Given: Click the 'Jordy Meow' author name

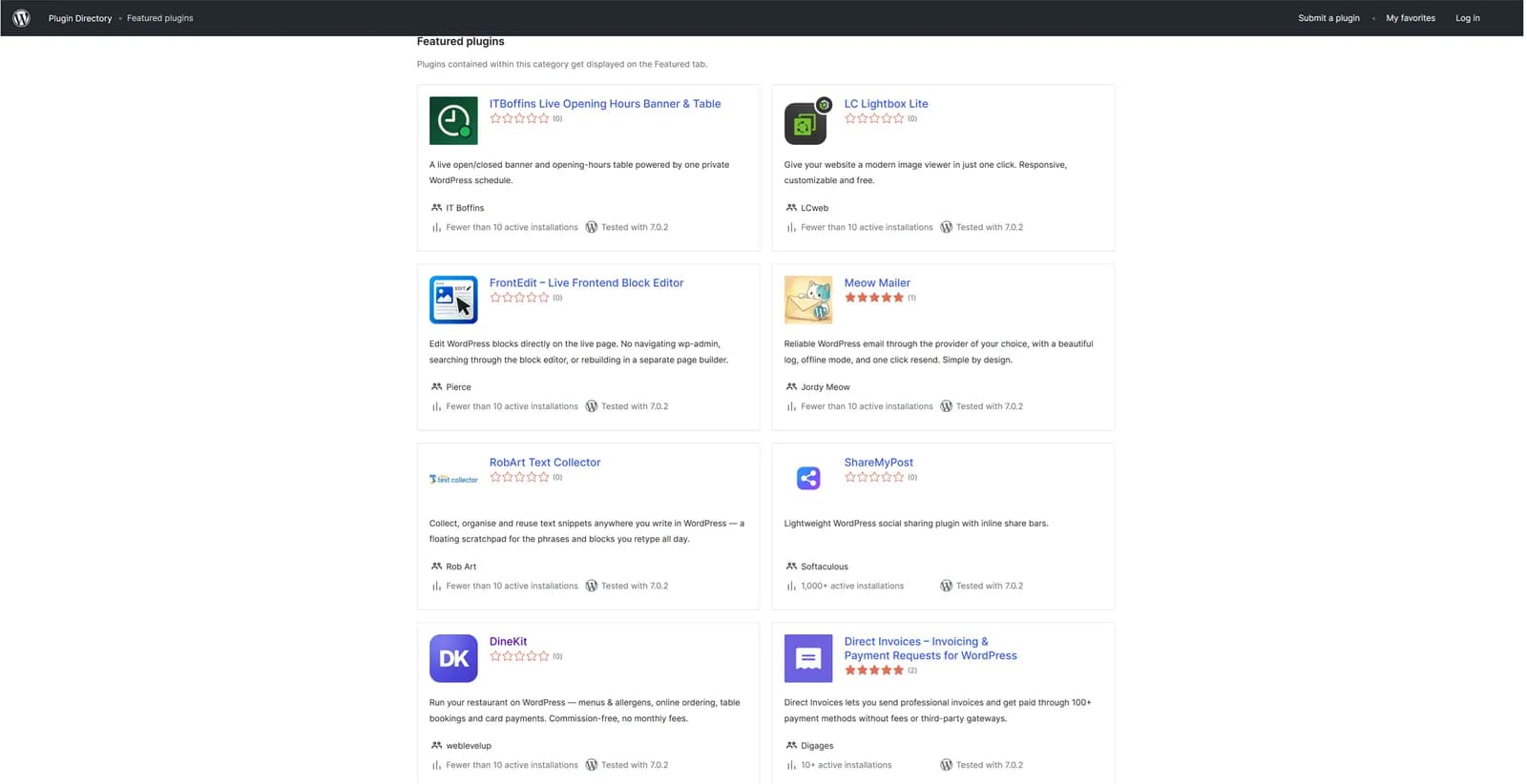Looking at the screenshot, I should (825, 387).
